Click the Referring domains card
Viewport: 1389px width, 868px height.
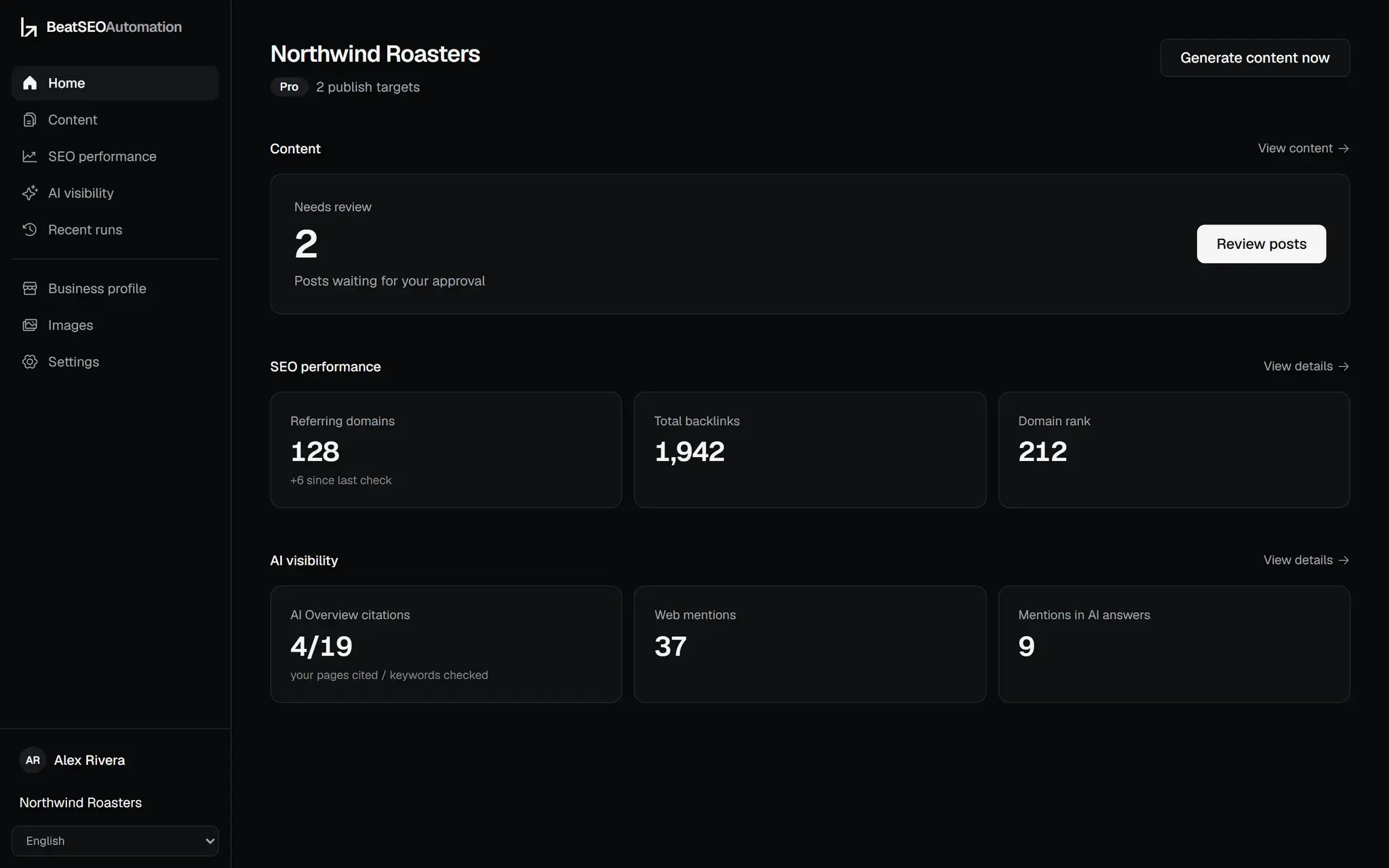coord(446,450)
